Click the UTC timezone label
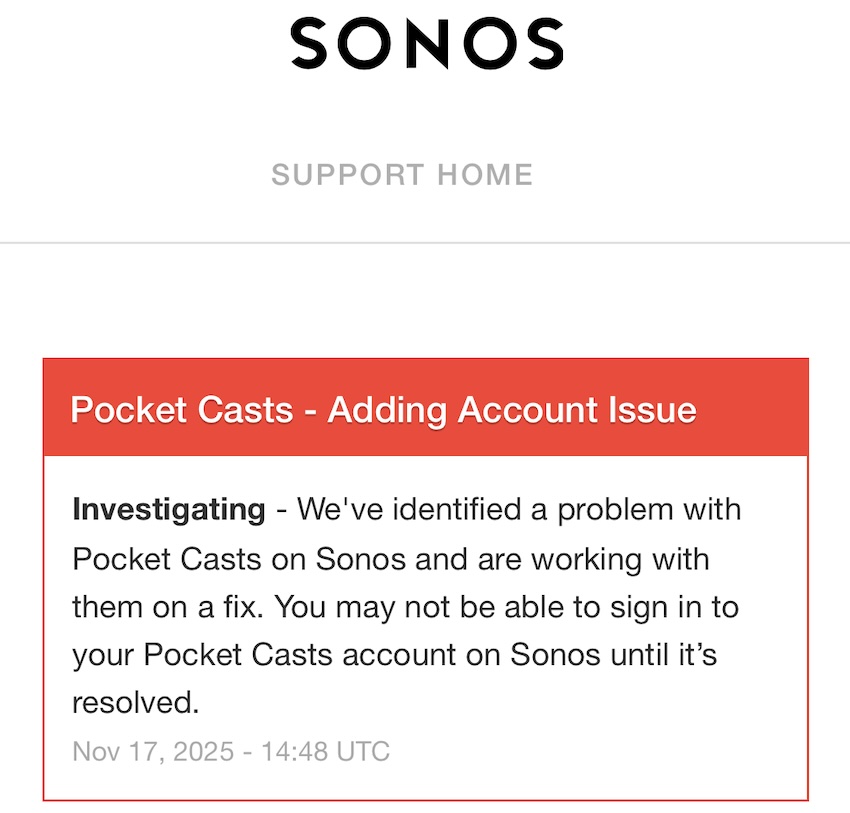Image resolution: width=850 pixels, height=813 pixels. (364, 751)
